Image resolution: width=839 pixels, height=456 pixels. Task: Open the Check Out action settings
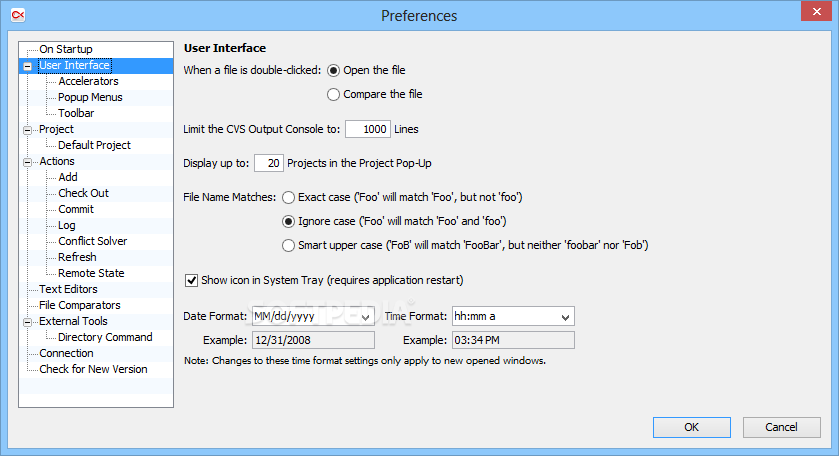coord(83,193)
